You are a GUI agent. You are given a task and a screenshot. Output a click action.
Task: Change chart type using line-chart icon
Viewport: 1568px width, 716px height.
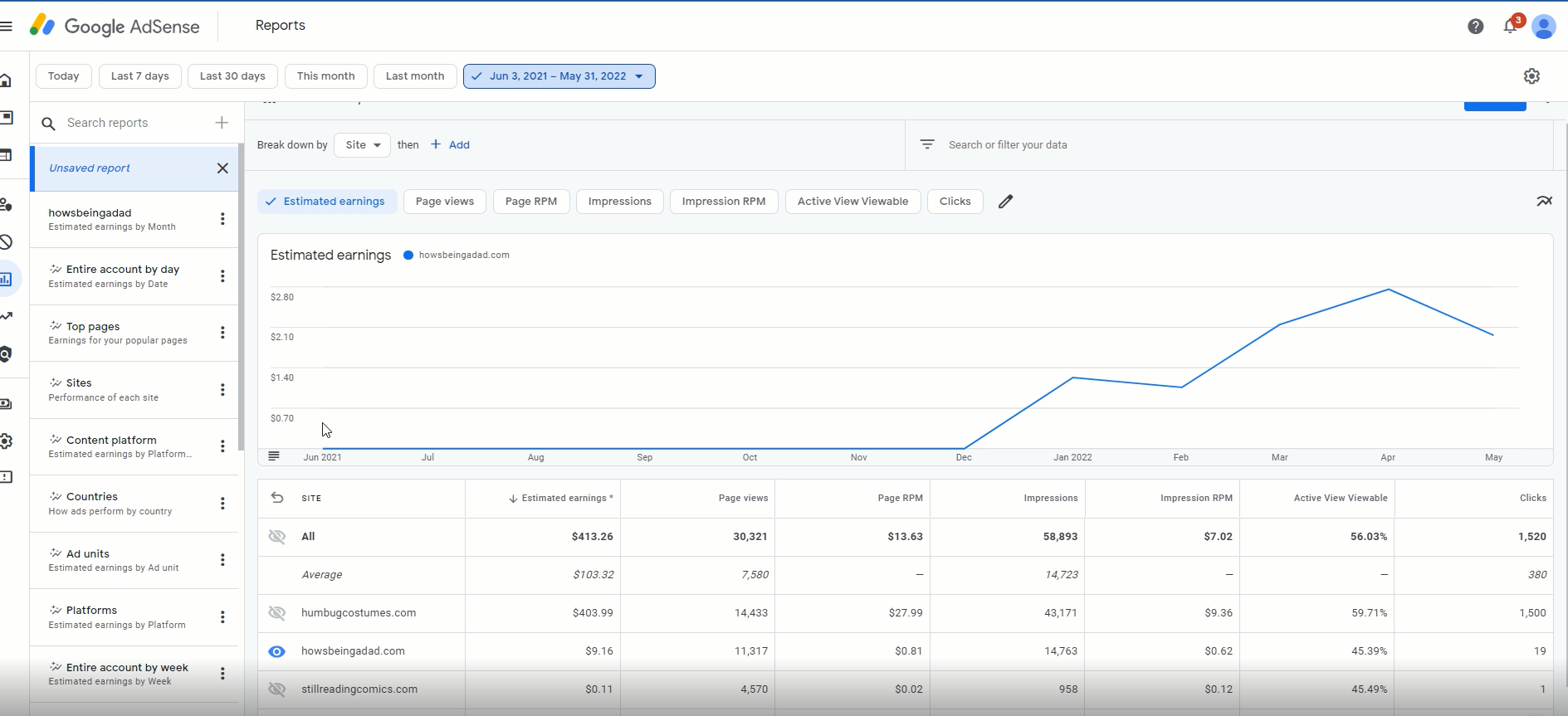[1544, 201]
